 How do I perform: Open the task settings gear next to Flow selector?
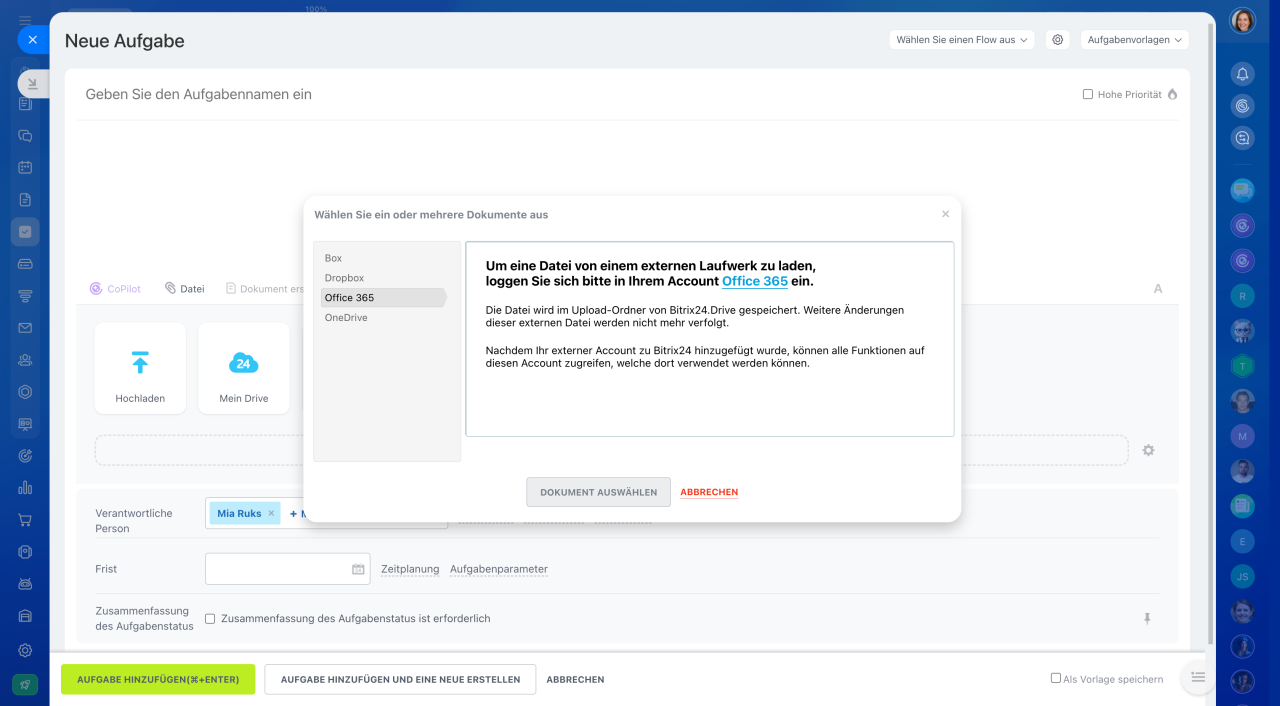[x=1057, y=40]
